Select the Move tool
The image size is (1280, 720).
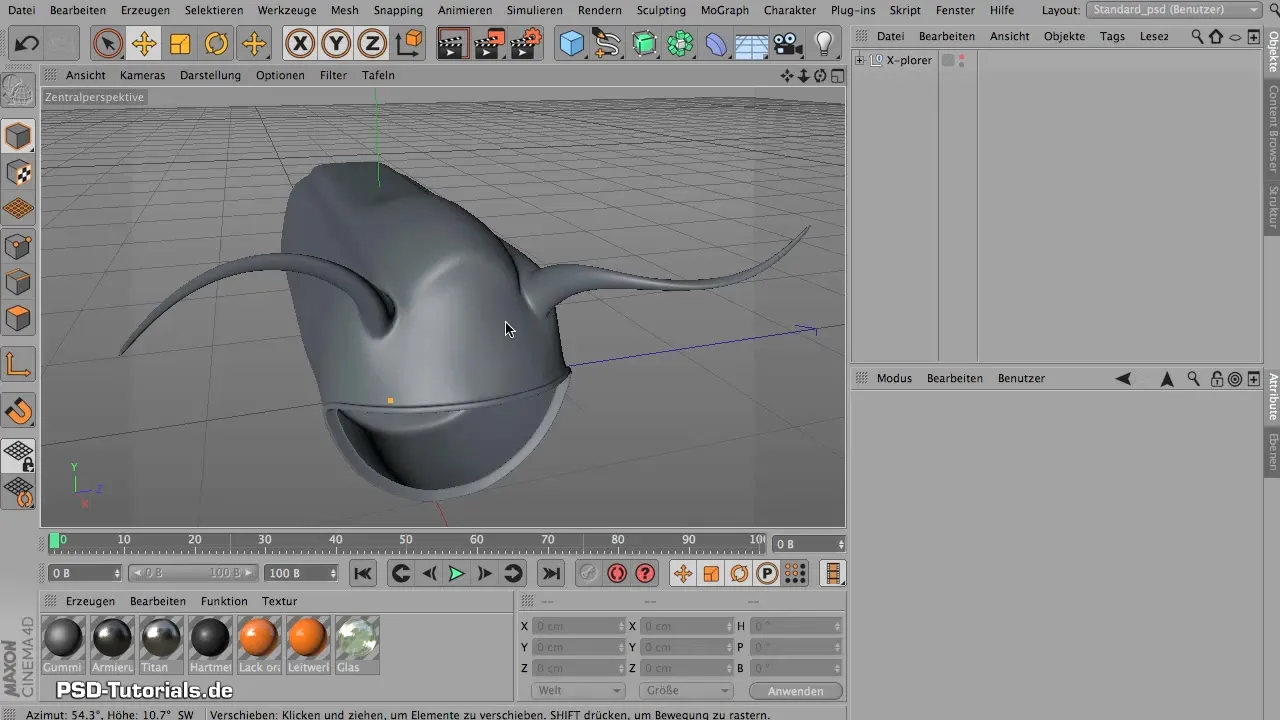tap(144, 44)
